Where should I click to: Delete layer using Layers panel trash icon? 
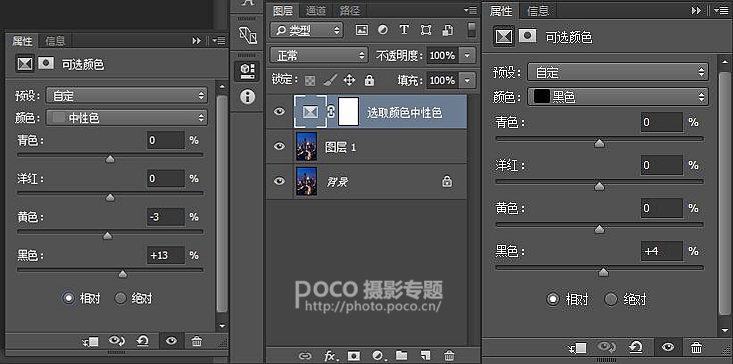pyautogui.click(x=449, y=356)
